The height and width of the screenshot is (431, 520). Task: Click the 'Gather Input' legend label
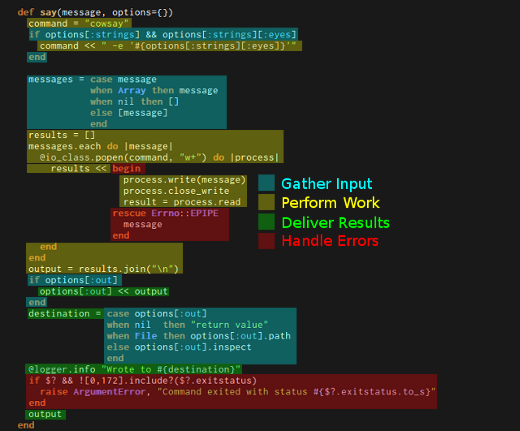tap(327, 184)
